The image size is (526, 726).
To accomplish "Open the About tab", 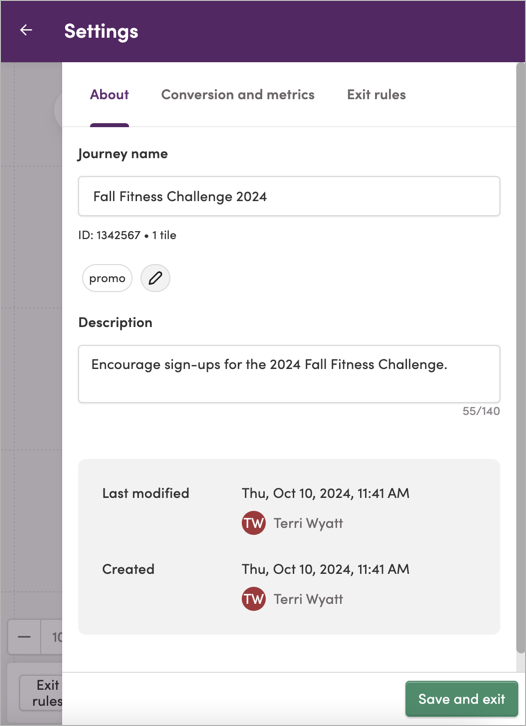I will [x=109, y=94].
